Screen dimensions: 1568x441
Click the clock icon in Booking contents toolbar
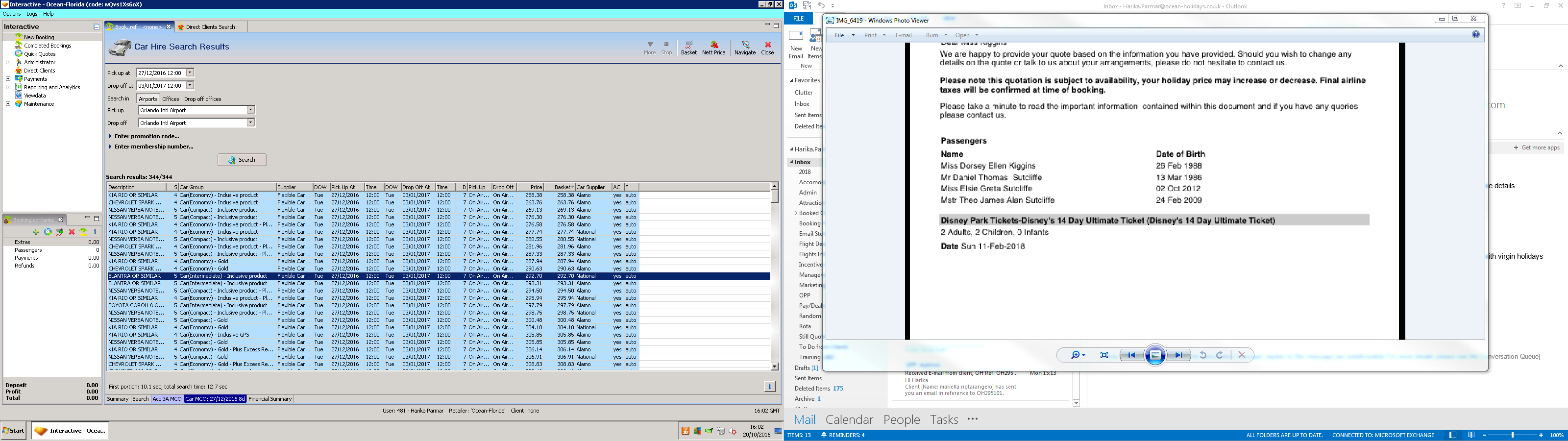[48, 232]
